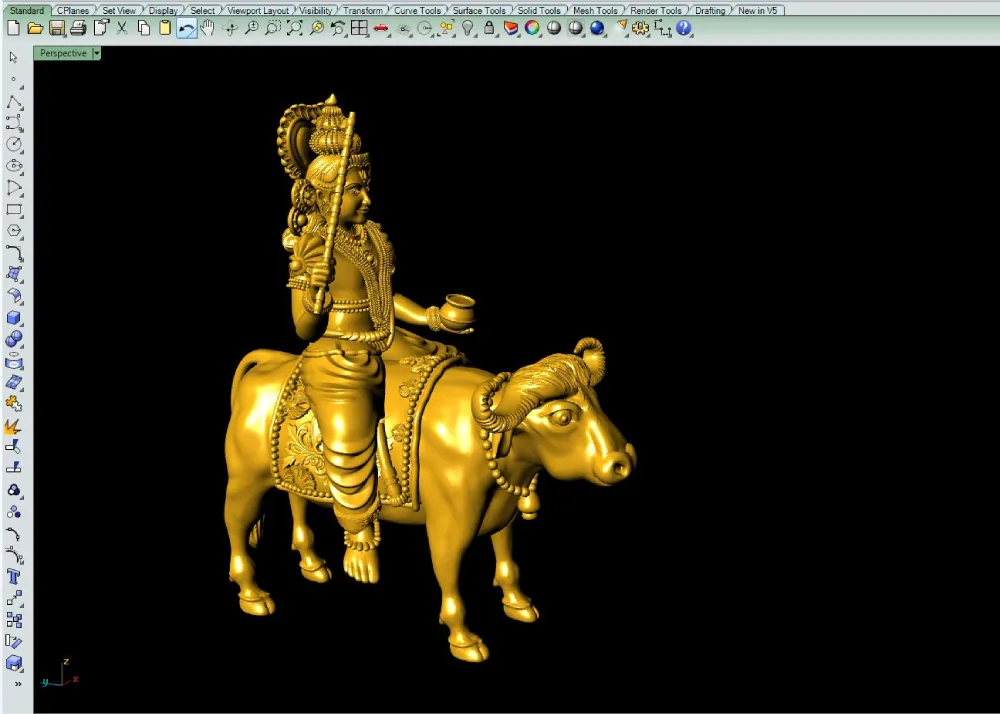Viewport: 1000px width, 714px height.
Task: Open the Display toolbar tab
Action: pos(163,10)
